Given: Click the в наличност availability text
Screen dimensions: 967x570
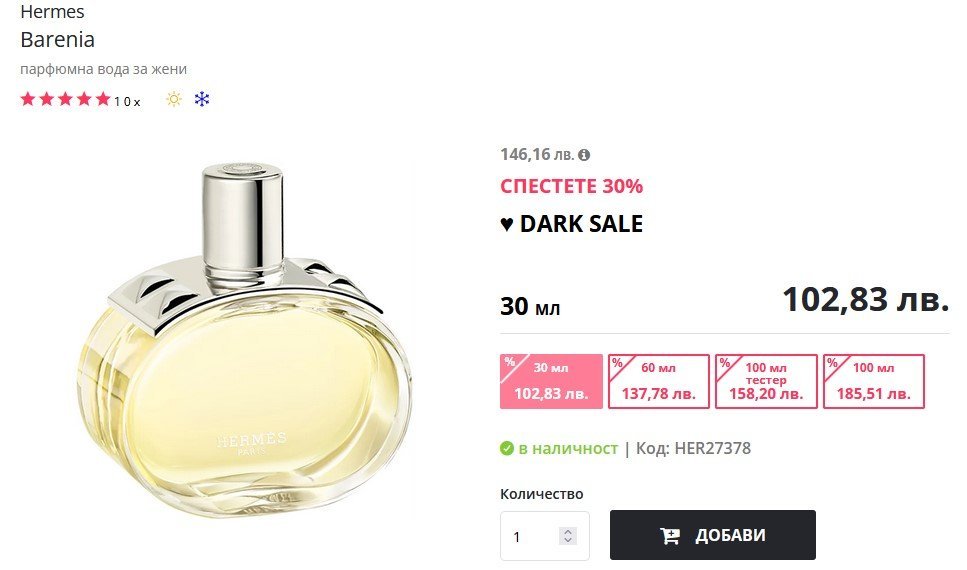Looking at the screenshot, I should point(568,448).
